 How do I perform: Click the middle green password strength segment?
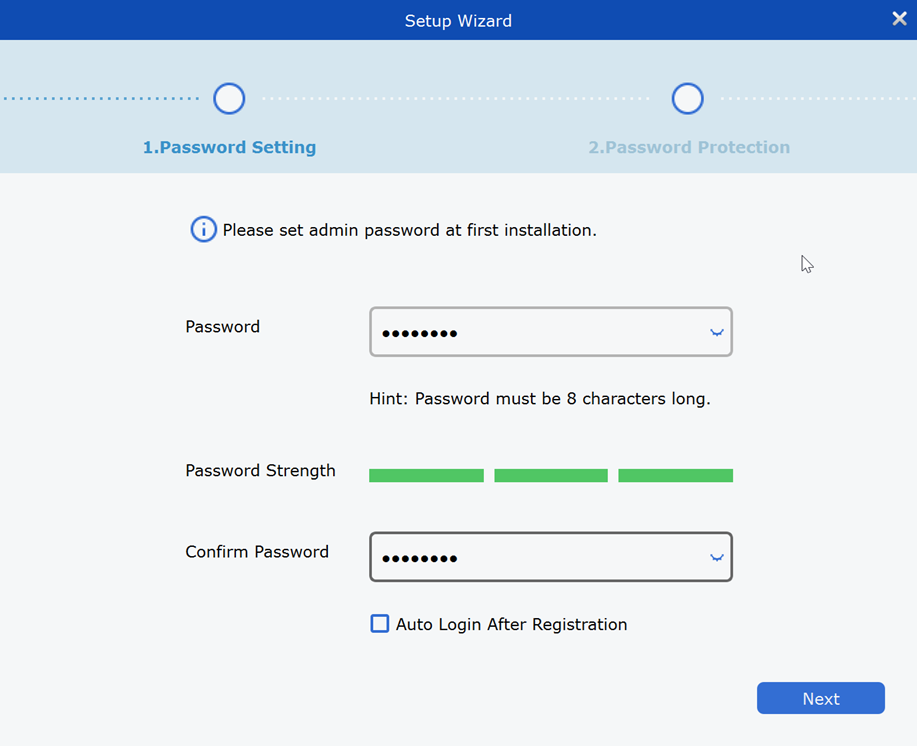point(551,476)
